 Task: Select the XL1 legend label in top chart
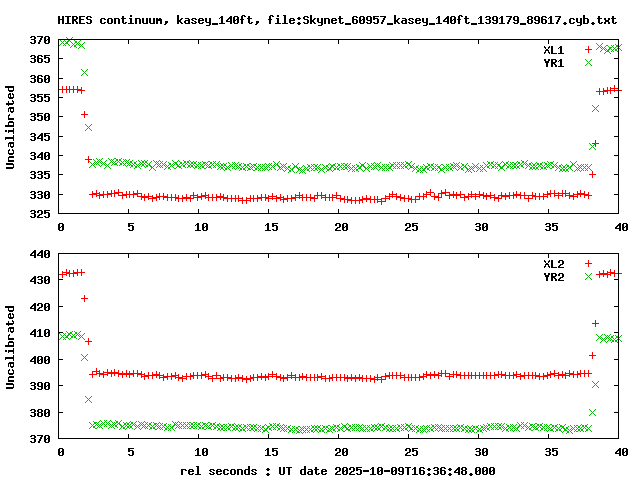tap(553, 49)
